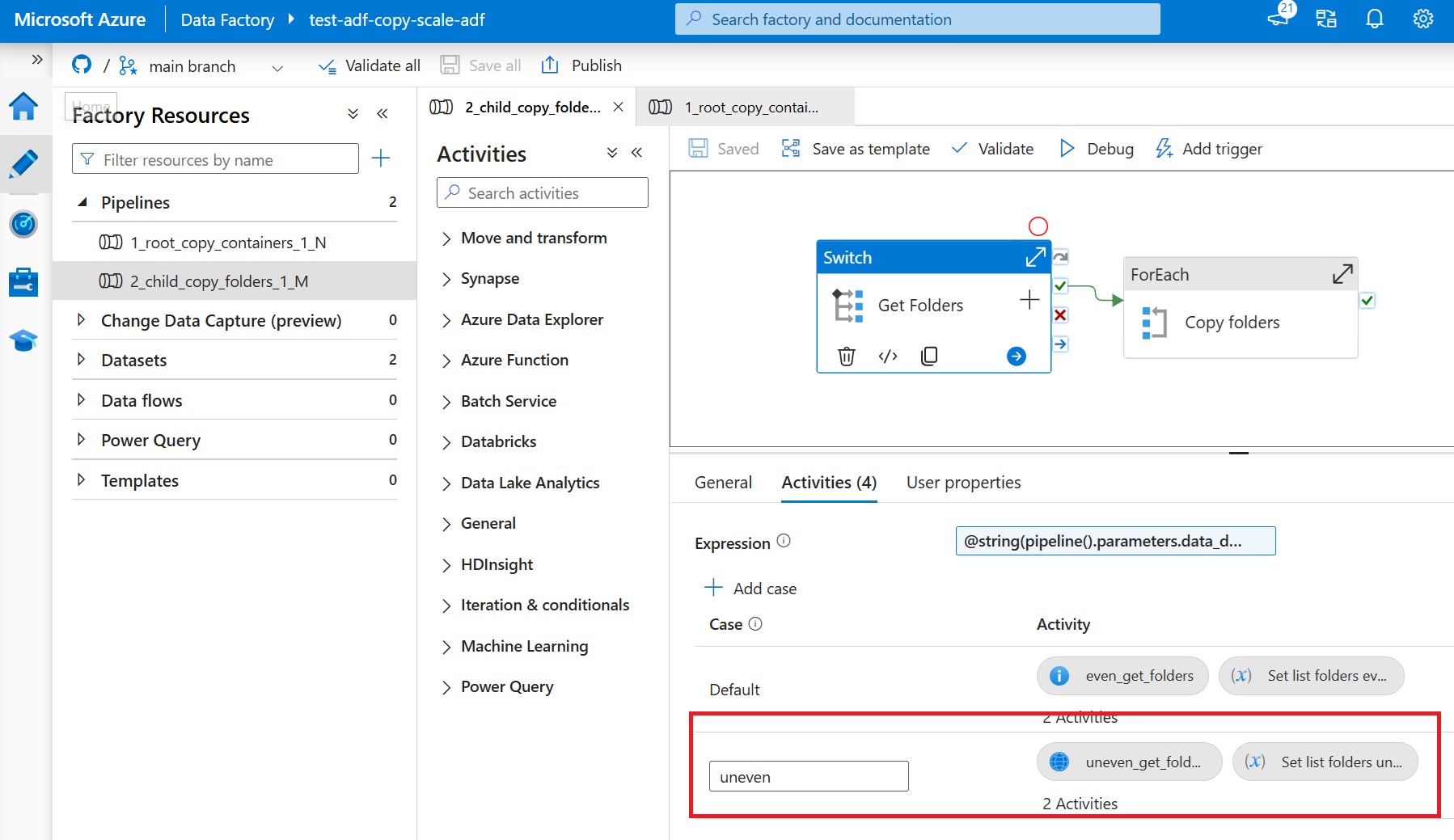Open the settings gear
The height and width of the screenshot is (840, 1454).
coord(1422,19)
